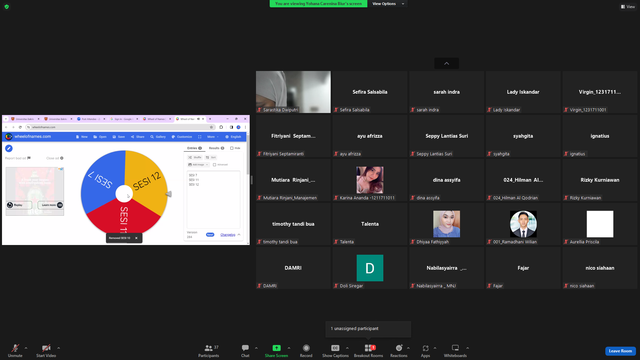Image resolution: width=640 pixels, height=360 pixels.
Task: Switch to the Results tab
Action: 216,148
